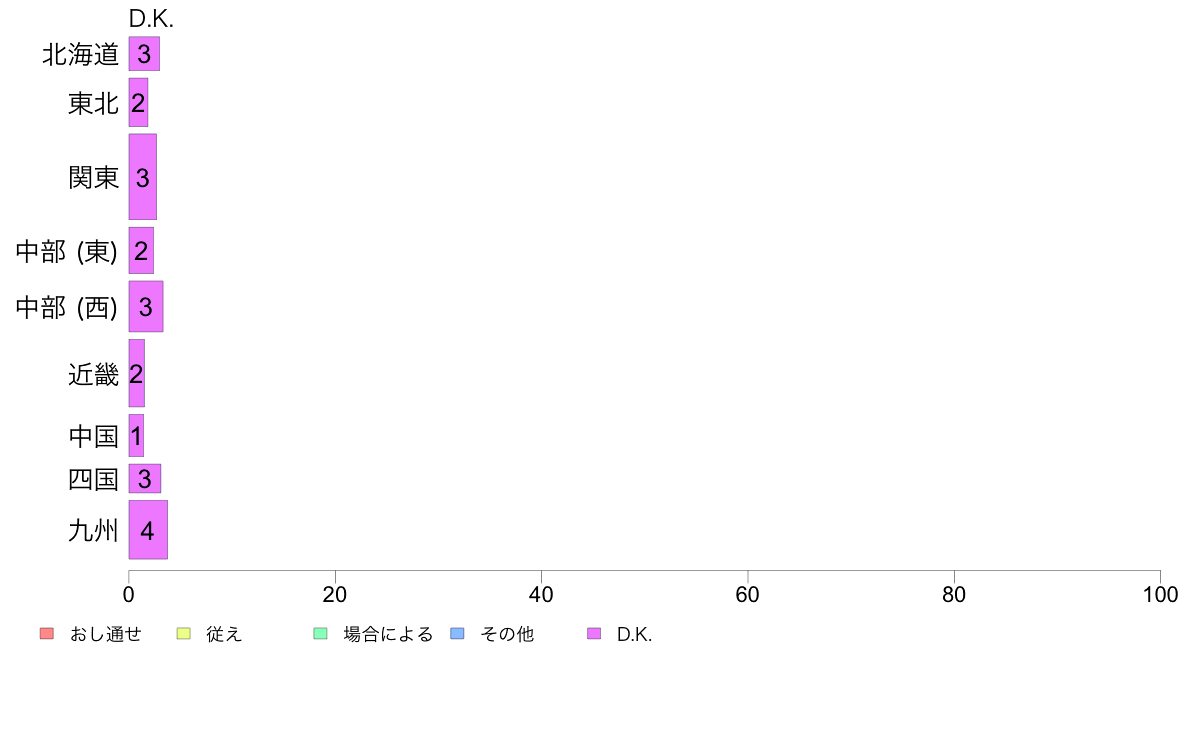
Task: Select the 近畿 bar showing 2
Action: pos(136,373)
